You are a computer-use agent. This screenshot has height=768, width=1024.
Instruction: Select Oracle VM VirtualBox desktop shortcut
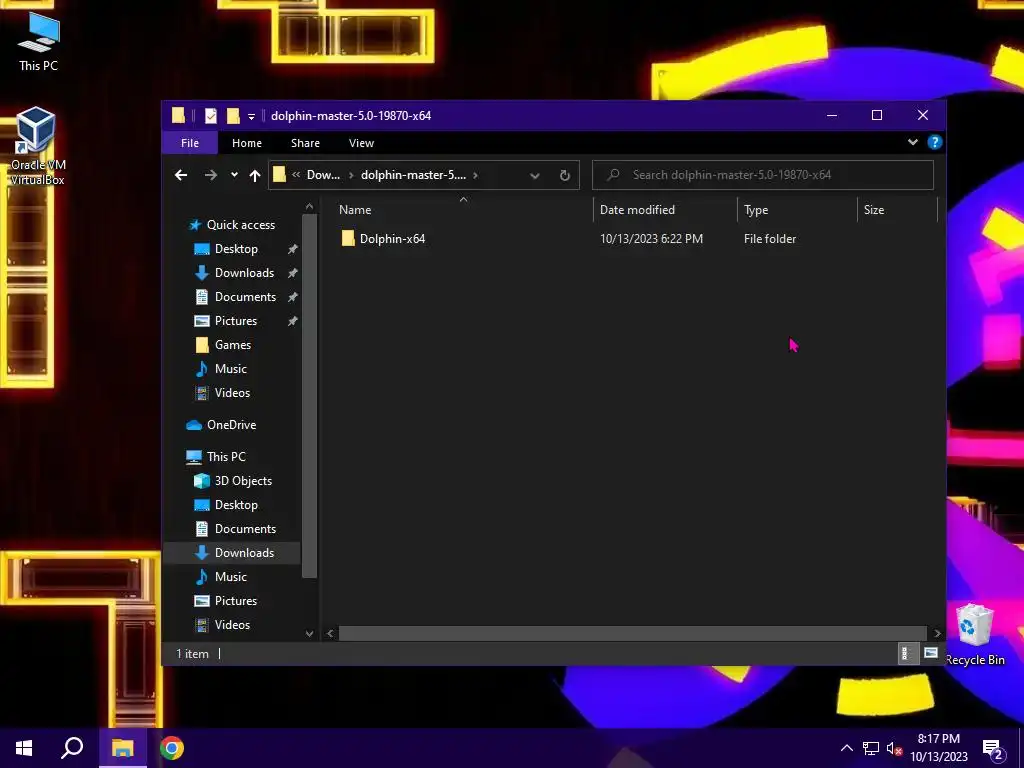[x=37, y=146]
